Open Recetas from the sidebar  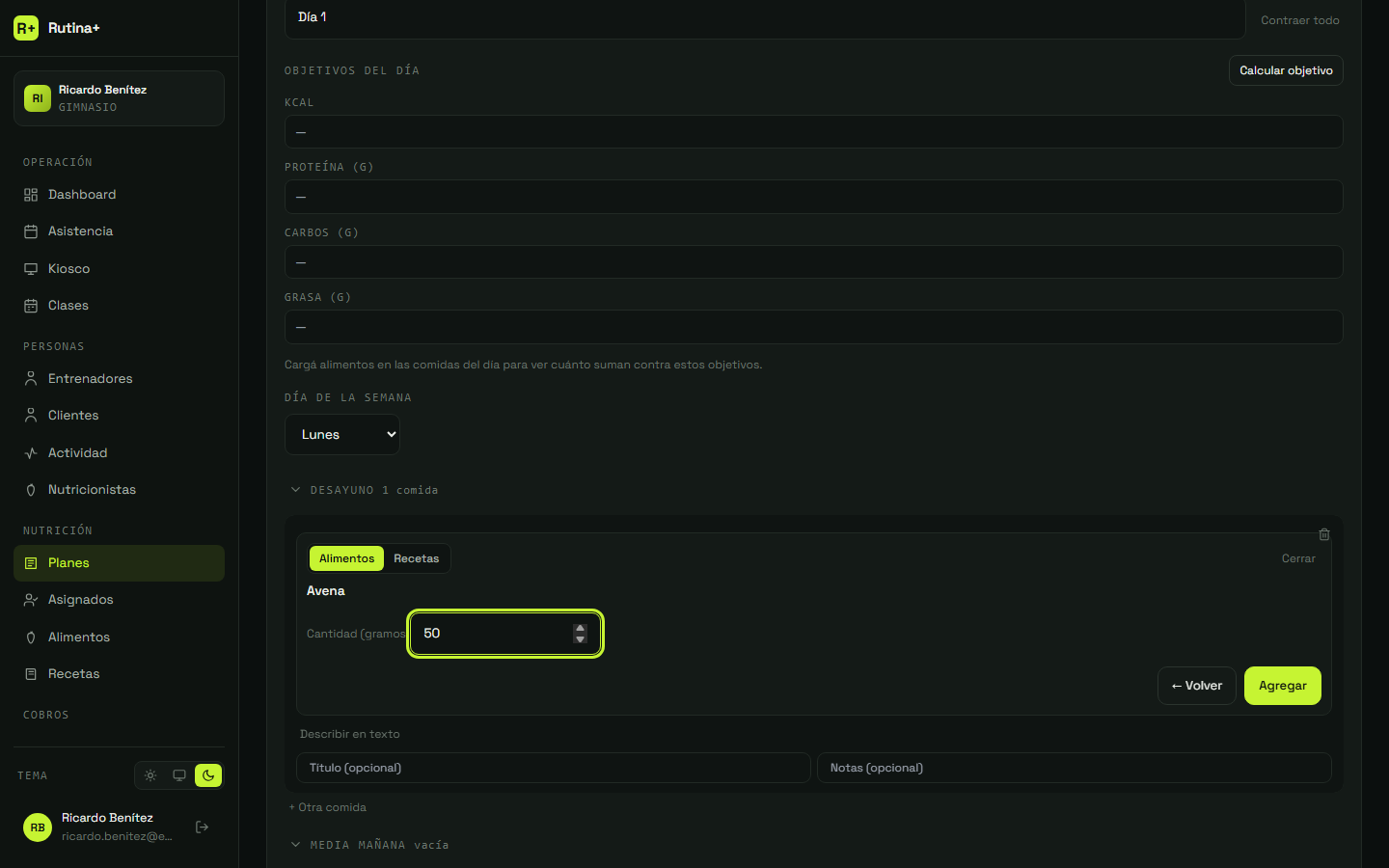pyautogui.click(x=119, y=674)
